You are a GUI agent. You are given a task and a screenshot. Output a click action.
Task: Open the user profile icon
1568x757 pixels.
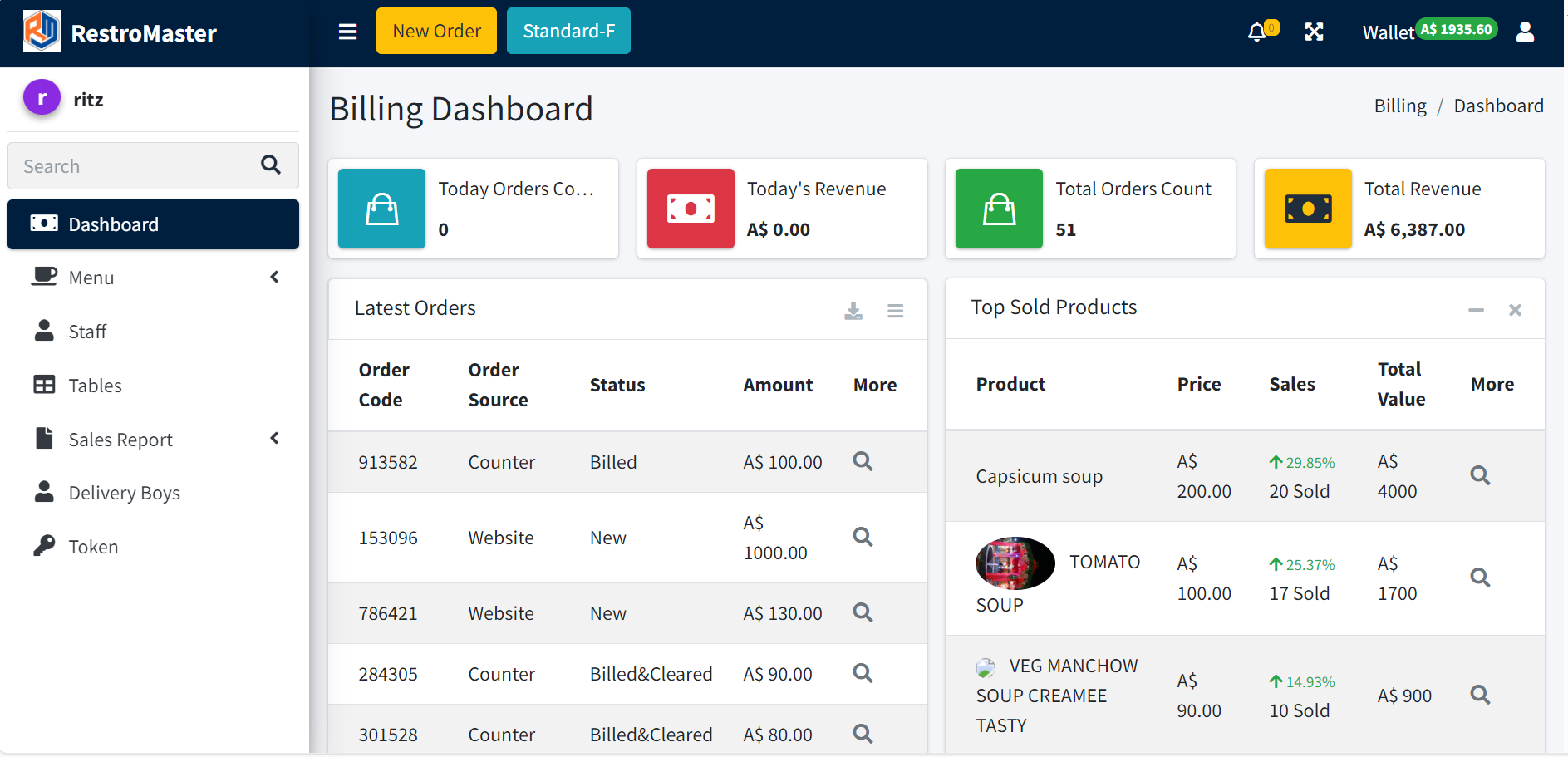[1525, 32]
